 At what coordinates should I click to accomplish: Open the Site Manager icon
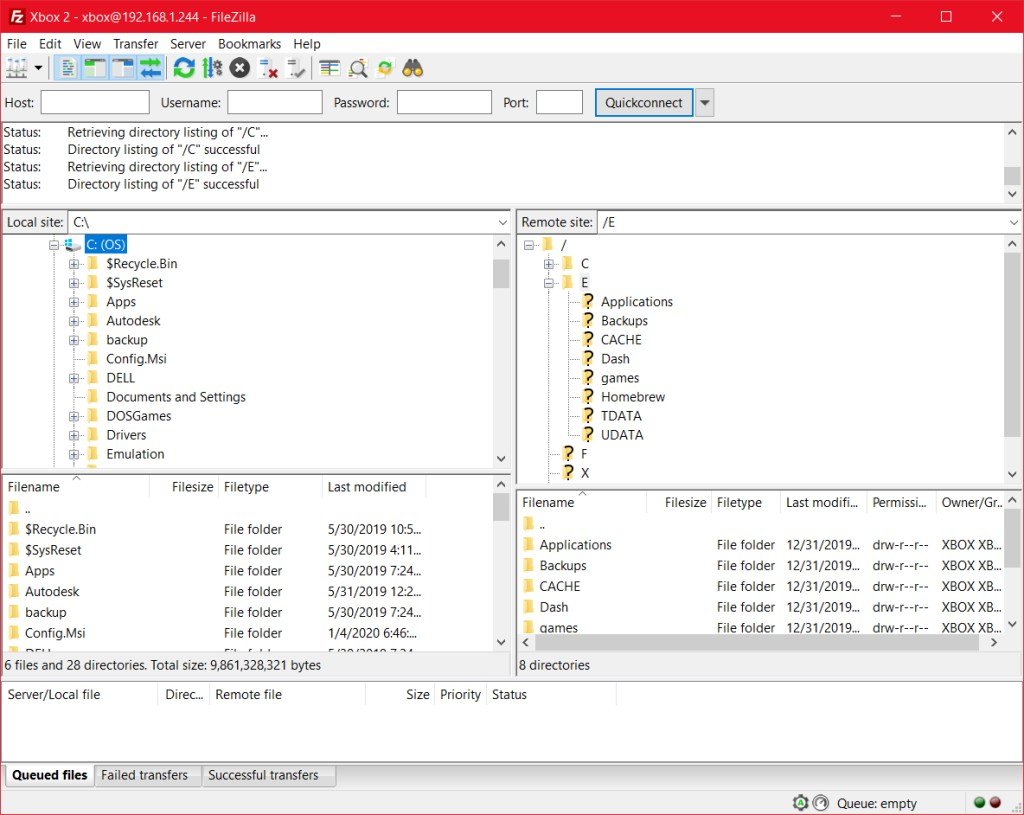coord(16,68)
